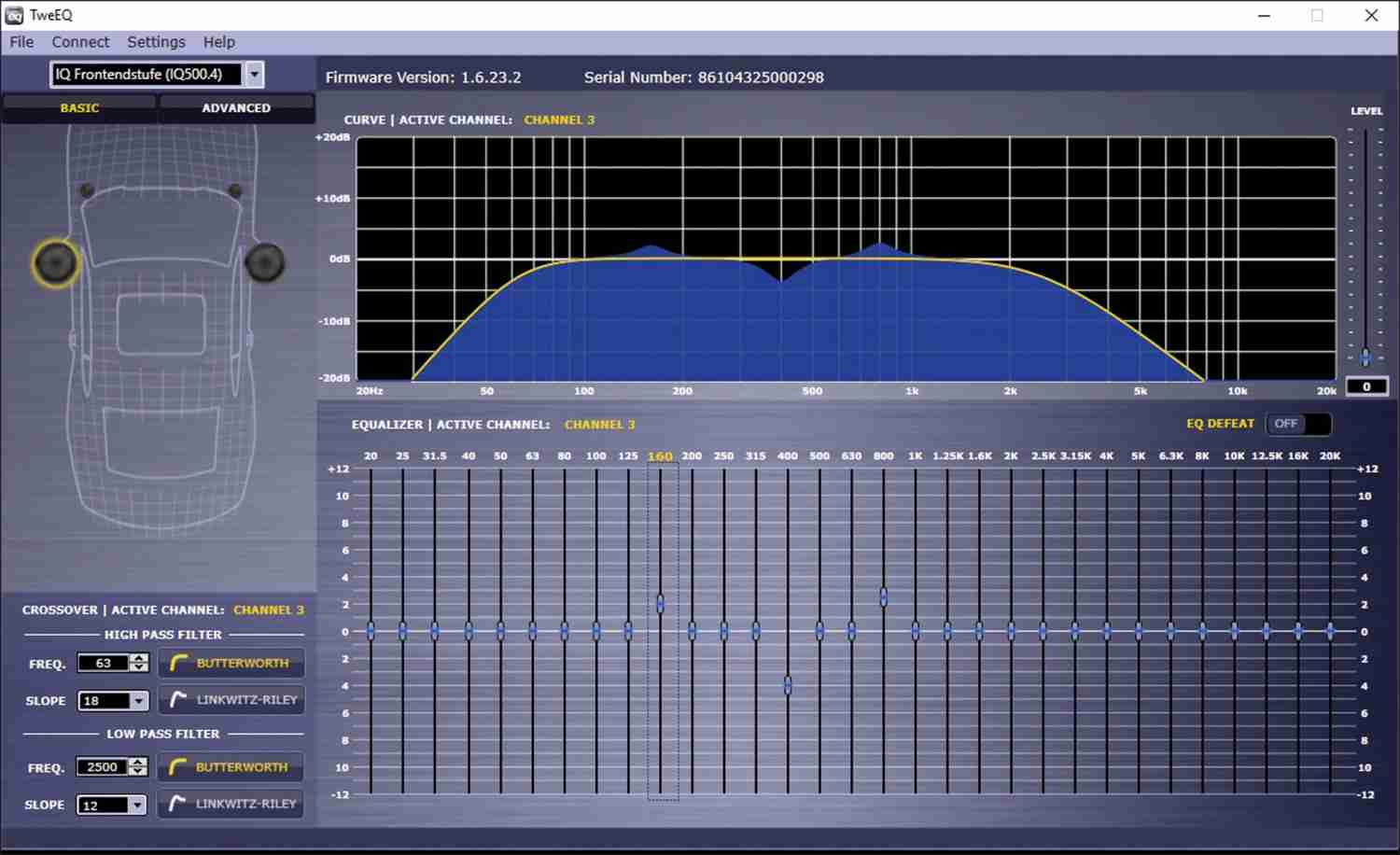Click the 250 Hz EQ band slider handle
The height and width of the screenshot is (855, 1400).
pos(723,631)
